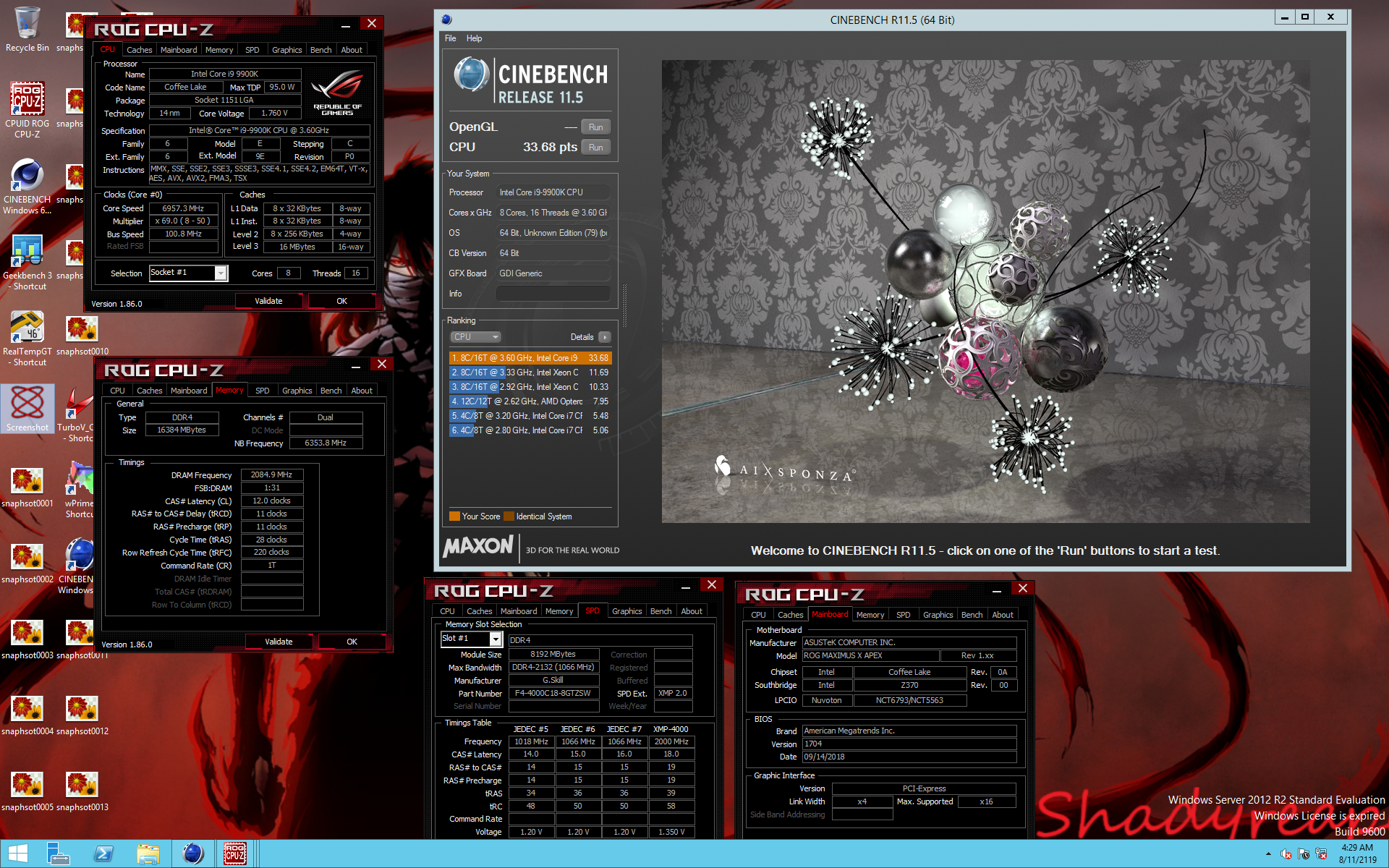Click Validate in the Memory CPU-Z window
1389x868 pixels.
tap(279, 642)
